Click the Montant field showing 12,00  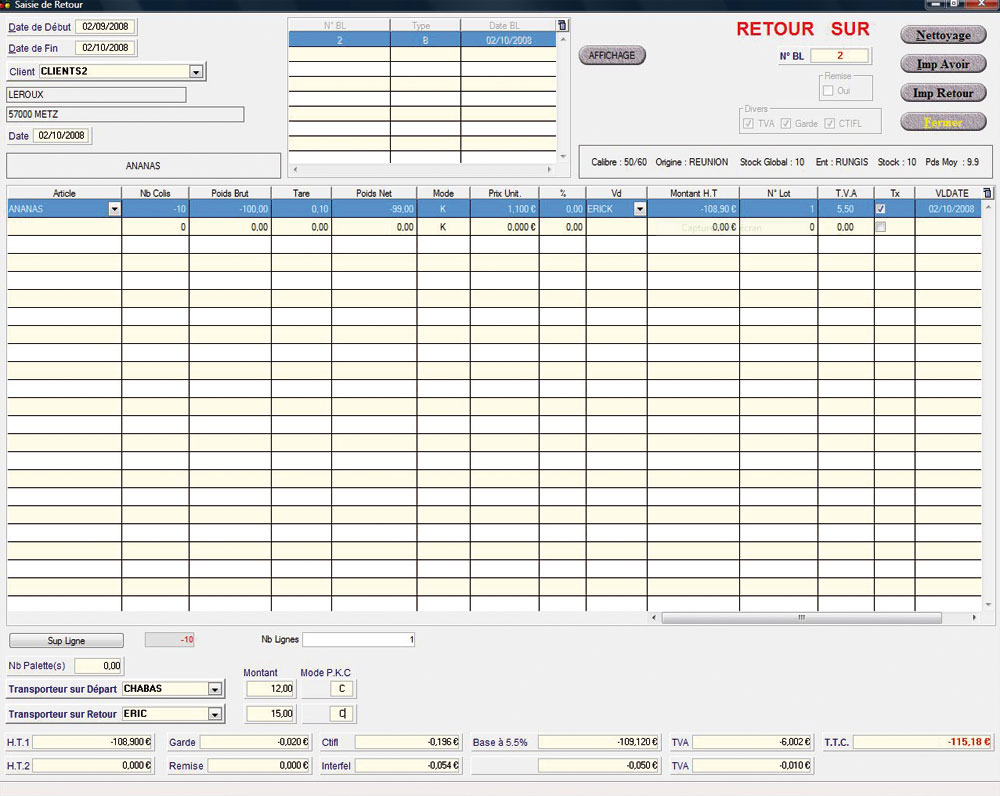pos(270,689)
